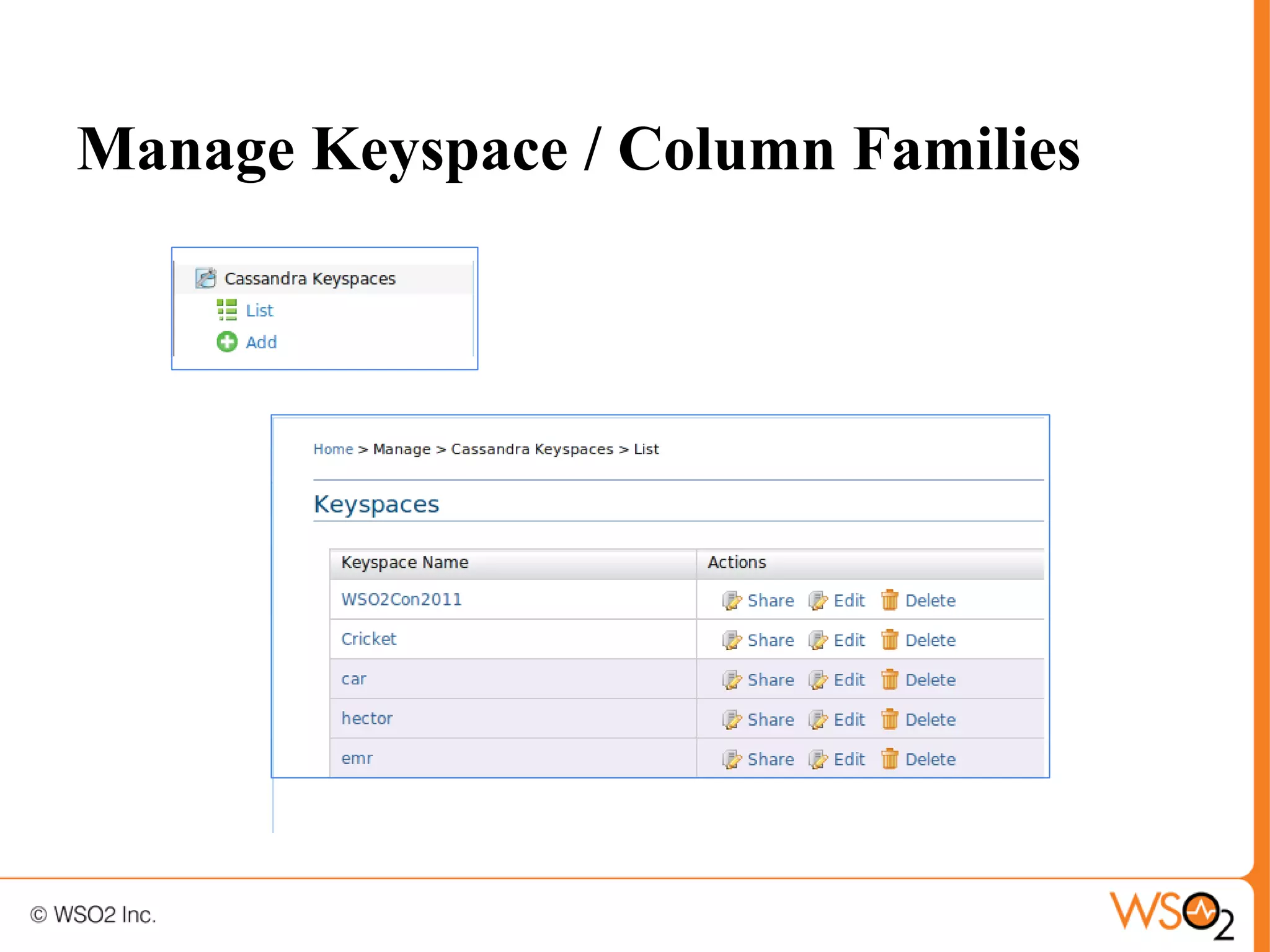
Task: Click Edit icon for car keyspace
Action: click(818, 679)
